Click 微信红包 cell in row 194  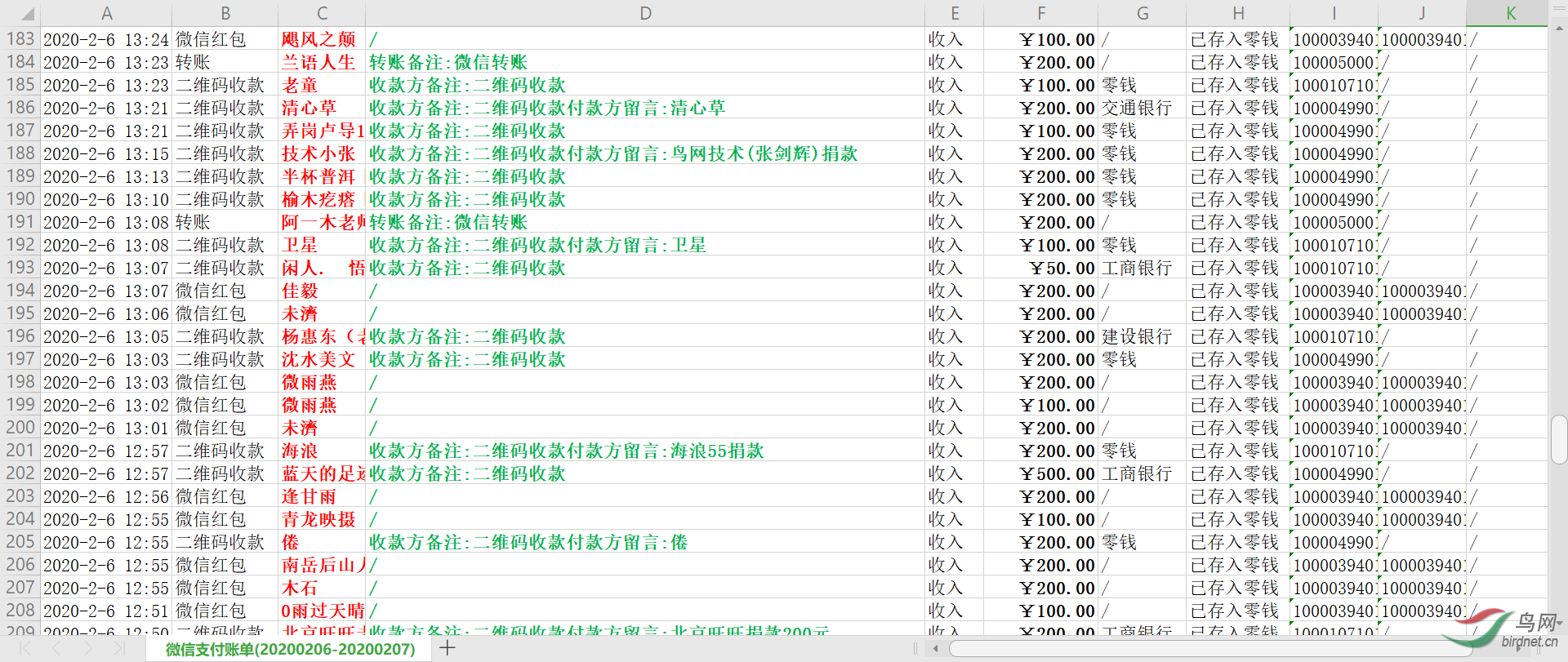tap(225, 291)
